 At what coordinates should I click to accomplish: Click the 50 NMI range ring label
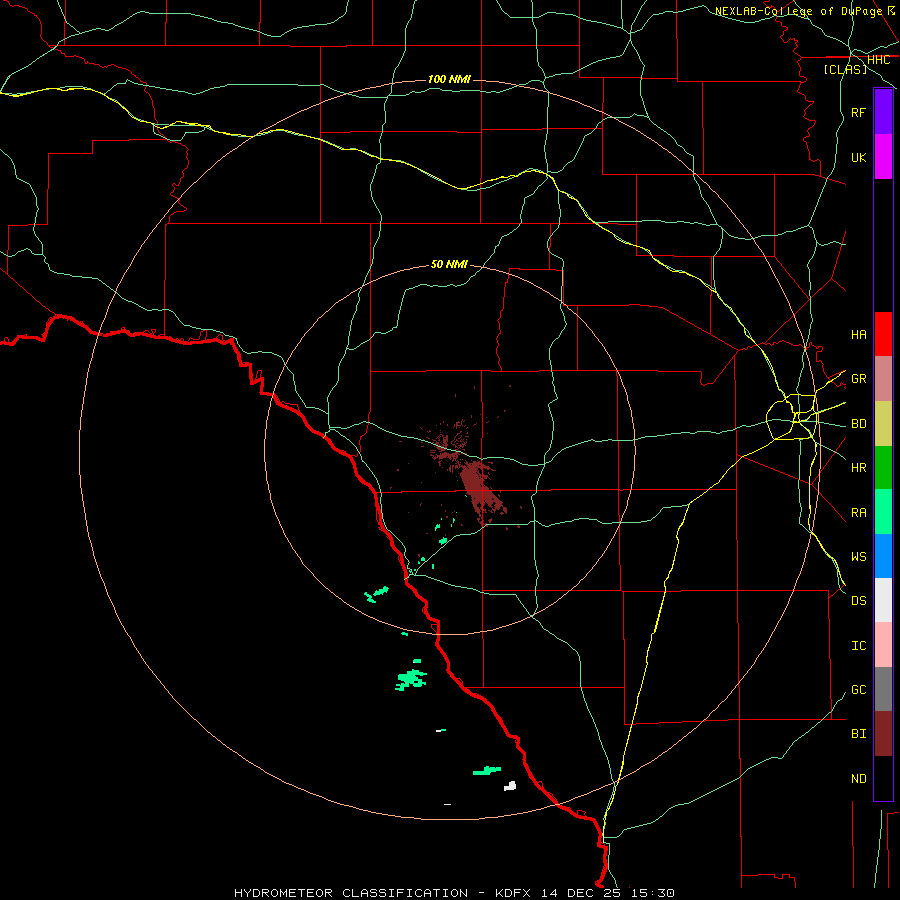(449, 264)
